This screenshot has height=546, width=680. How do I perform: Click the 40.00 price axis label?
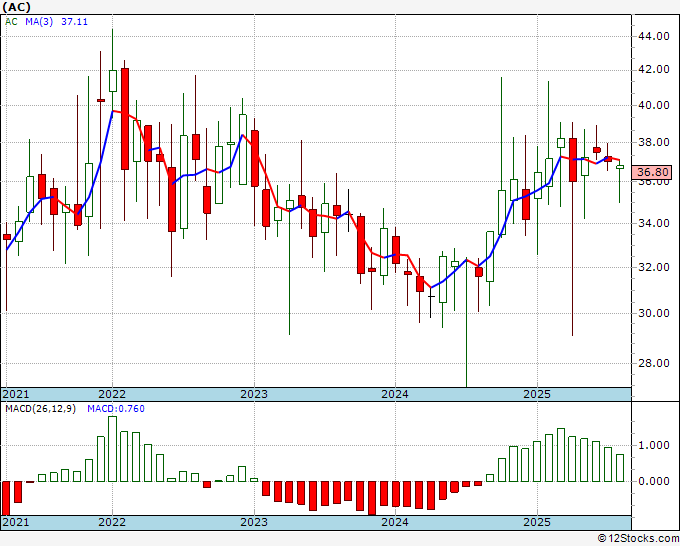(654, 105)
